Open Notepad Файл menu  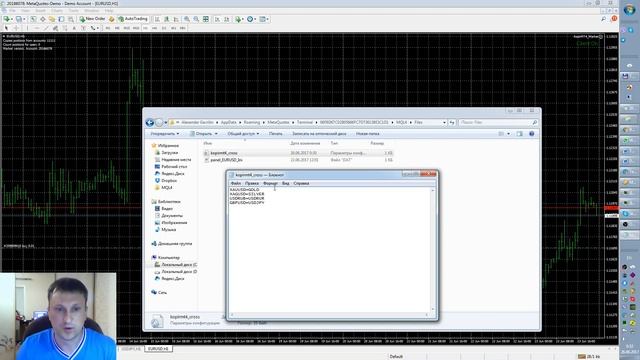click(236, 183)
